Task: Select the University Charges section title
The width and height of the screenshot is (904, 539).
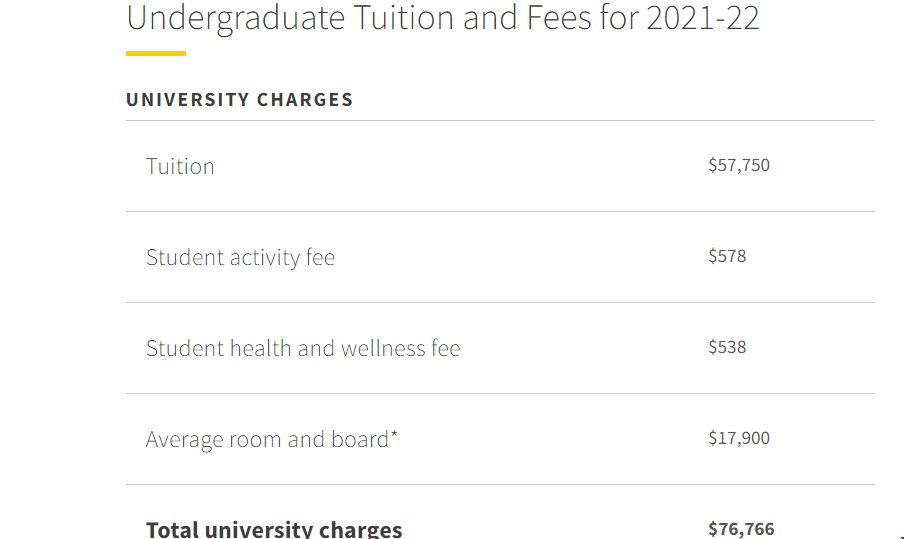Action: tap(239, 100)
